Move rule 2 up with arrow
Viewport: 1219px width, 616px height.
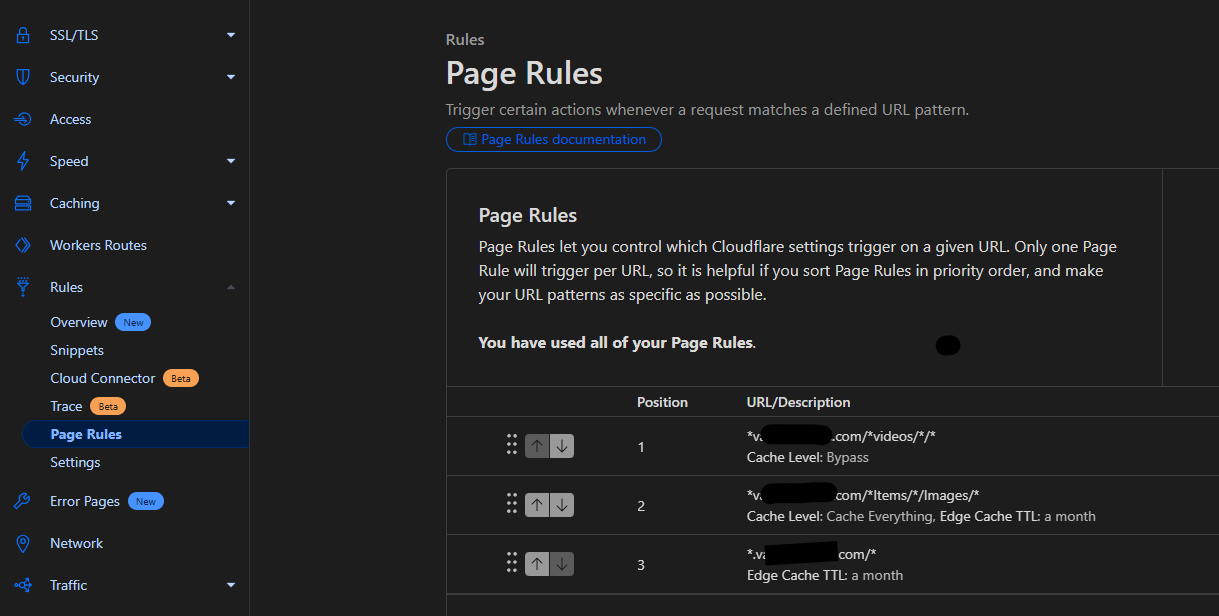(537, 505)
